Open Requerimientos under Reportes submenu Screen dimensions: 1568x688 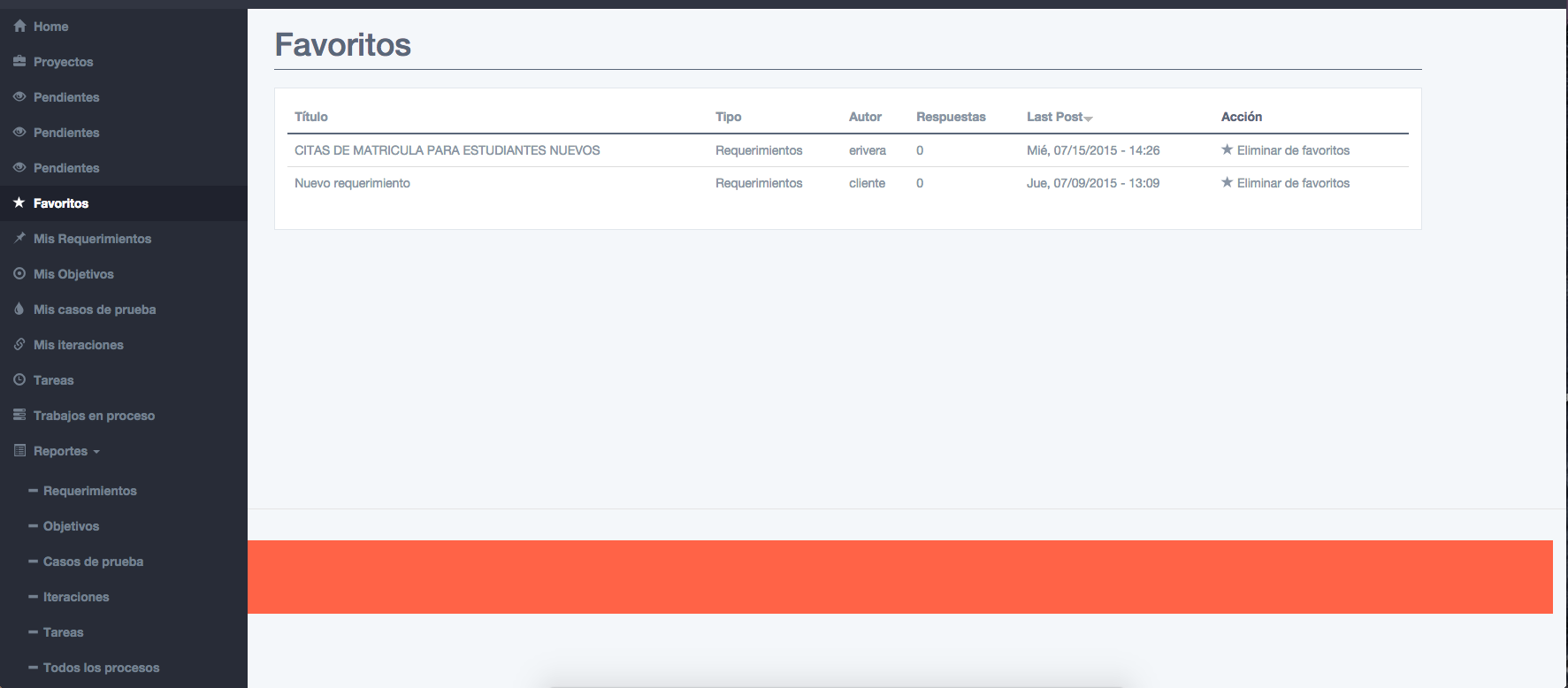pyautogui.click(x=89, y=491)
